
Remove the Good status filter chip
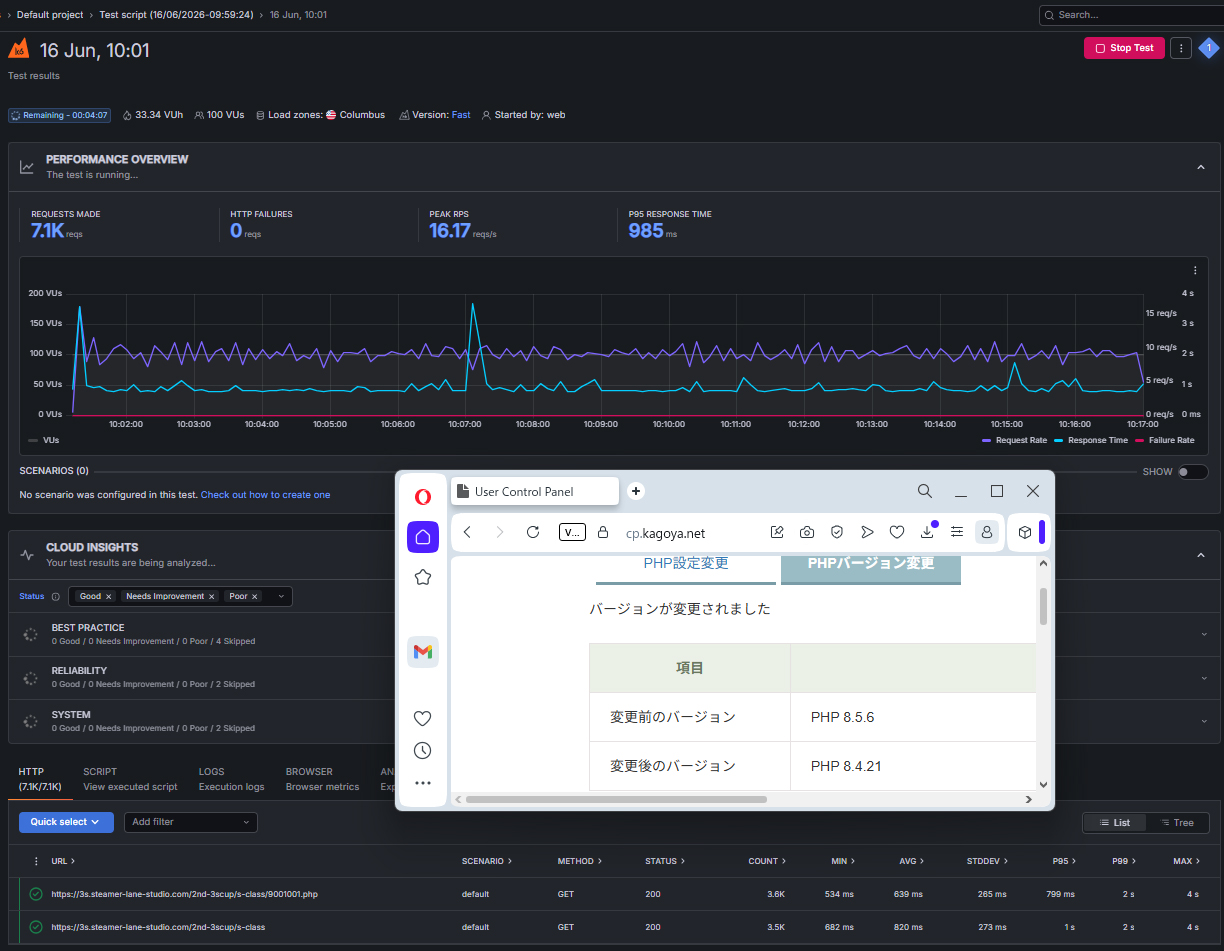pyautogui.click(x=108, y=596)
